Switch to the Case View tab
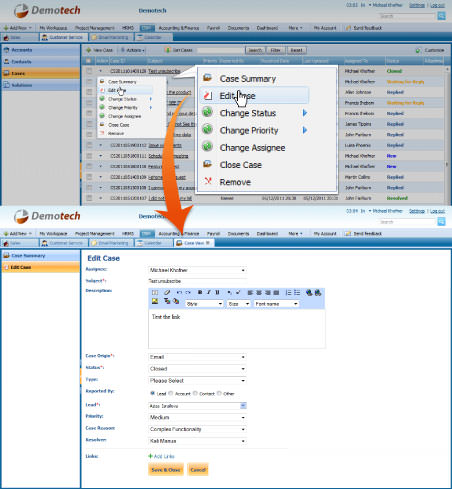452x489 pixels. click(194, 243)
